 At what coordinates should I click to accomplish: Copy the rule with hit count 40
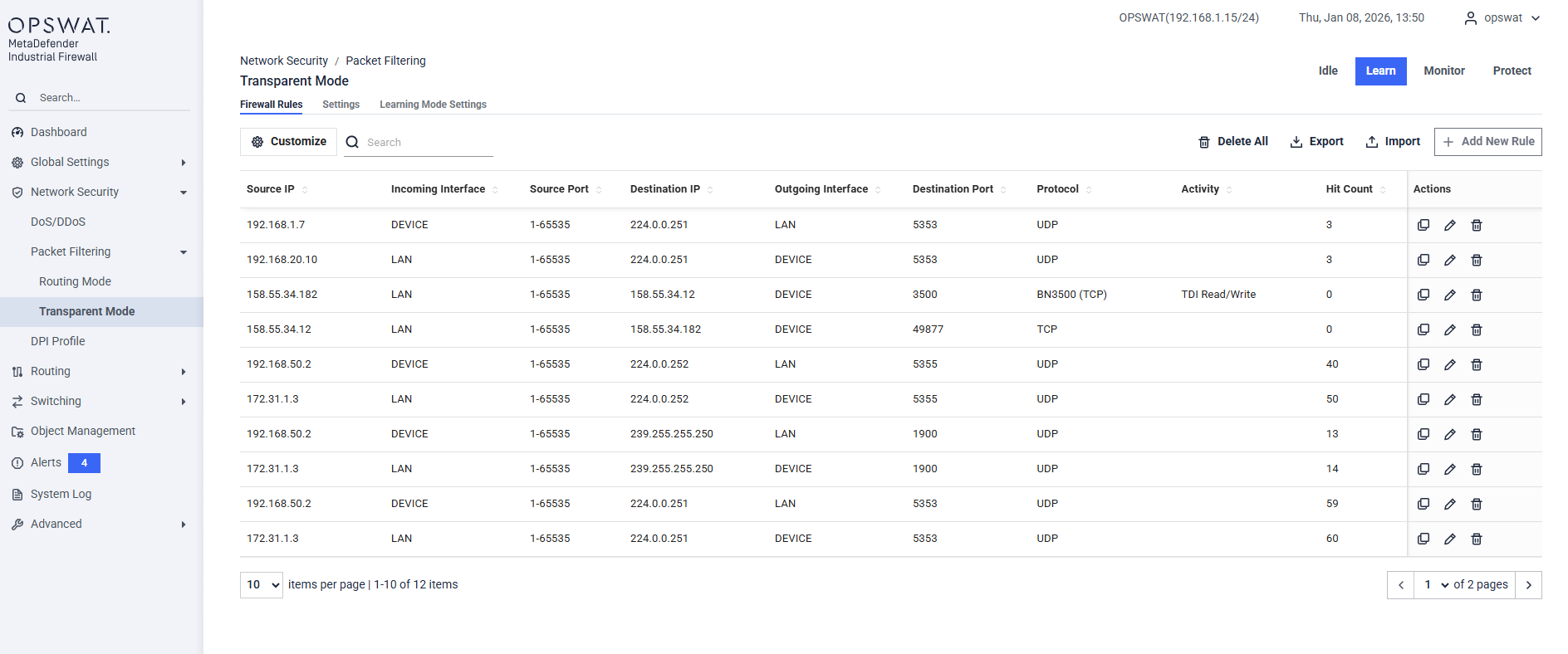click(1423, 364)
